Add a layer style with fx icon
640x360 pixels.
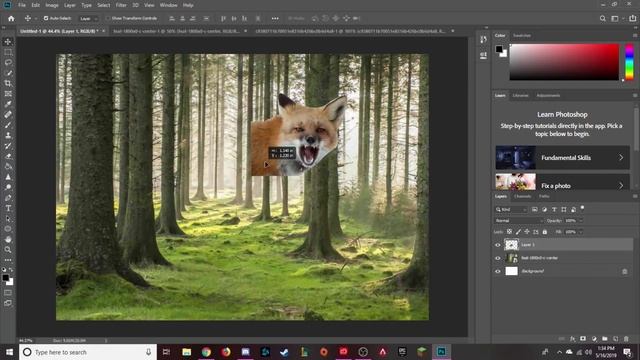click(572, 339)
